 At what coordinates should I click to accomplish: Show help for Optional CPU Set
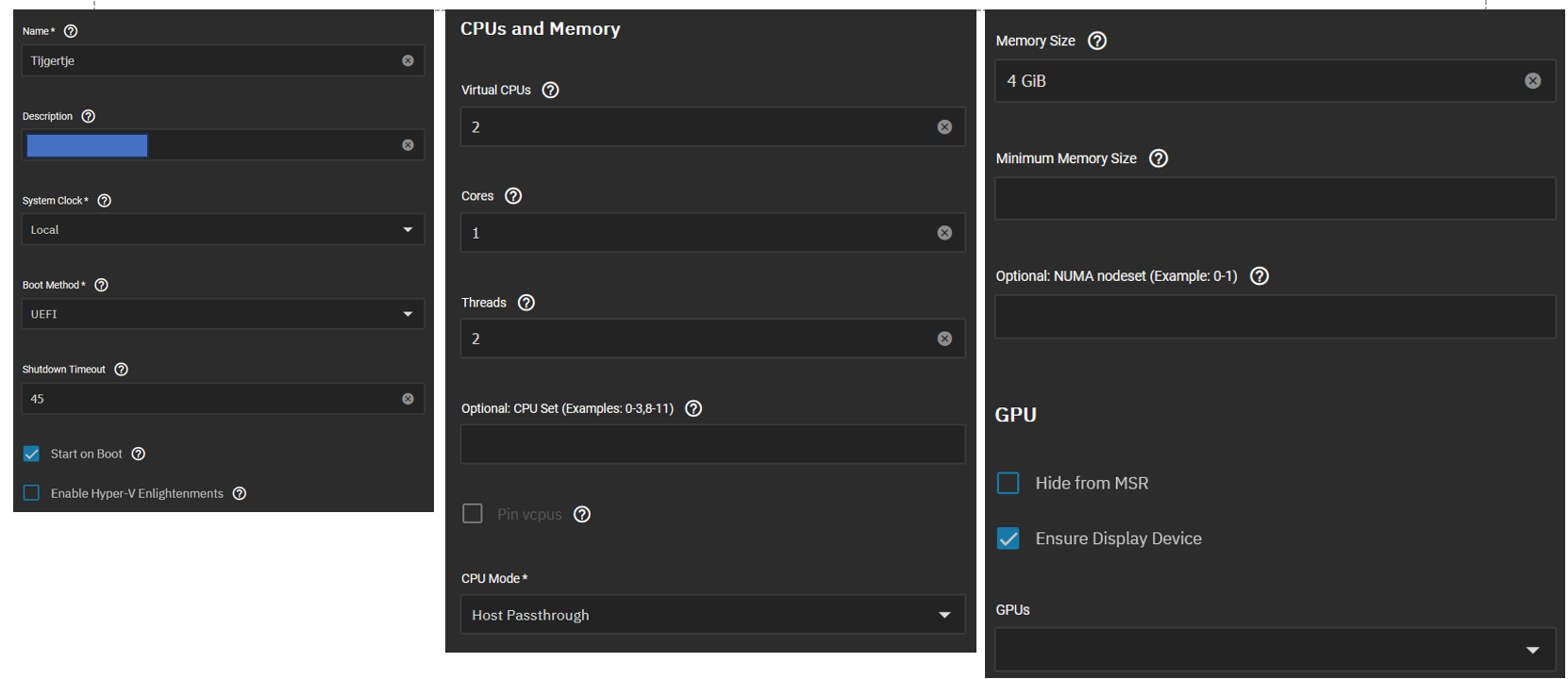pyautogui.click(x=693, y=408)
